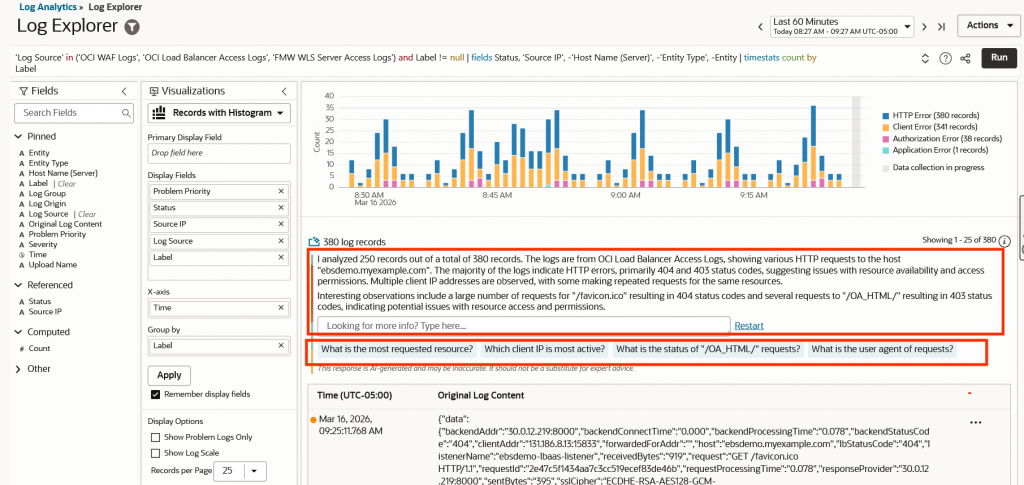
Task: Remove Problem Priority display field
Action: [x=281, y=191]
